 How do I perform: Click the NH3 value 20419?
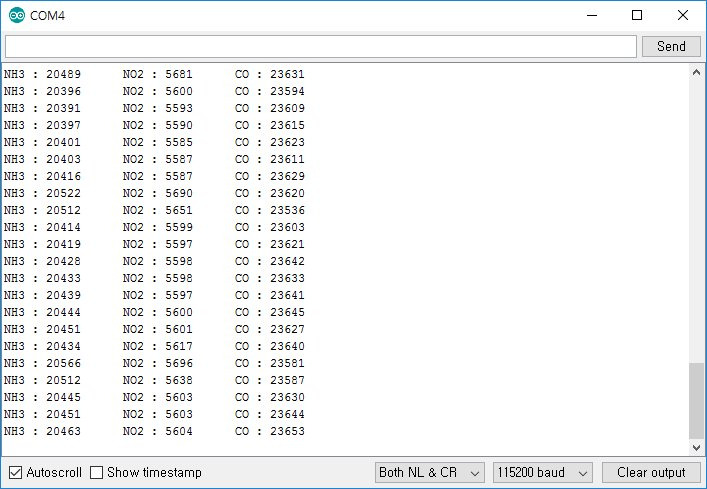tap(64, 244)
